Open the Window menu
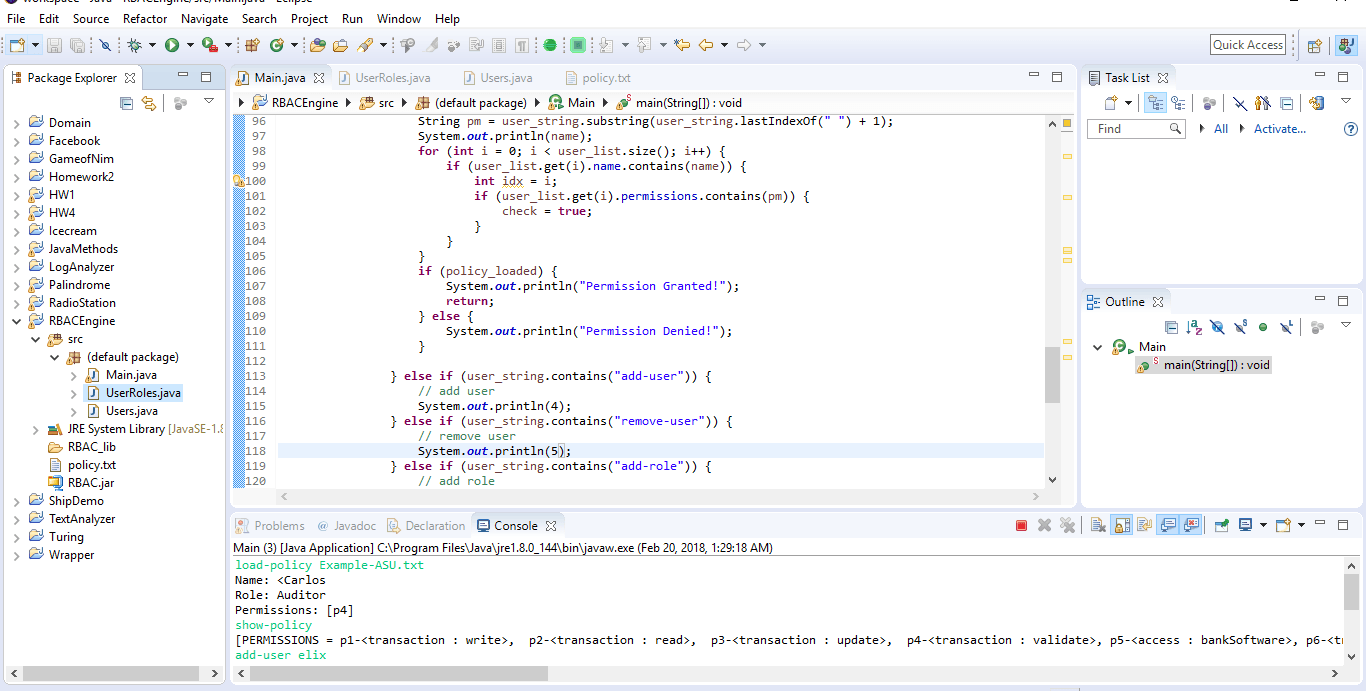 tap(398, 18)
